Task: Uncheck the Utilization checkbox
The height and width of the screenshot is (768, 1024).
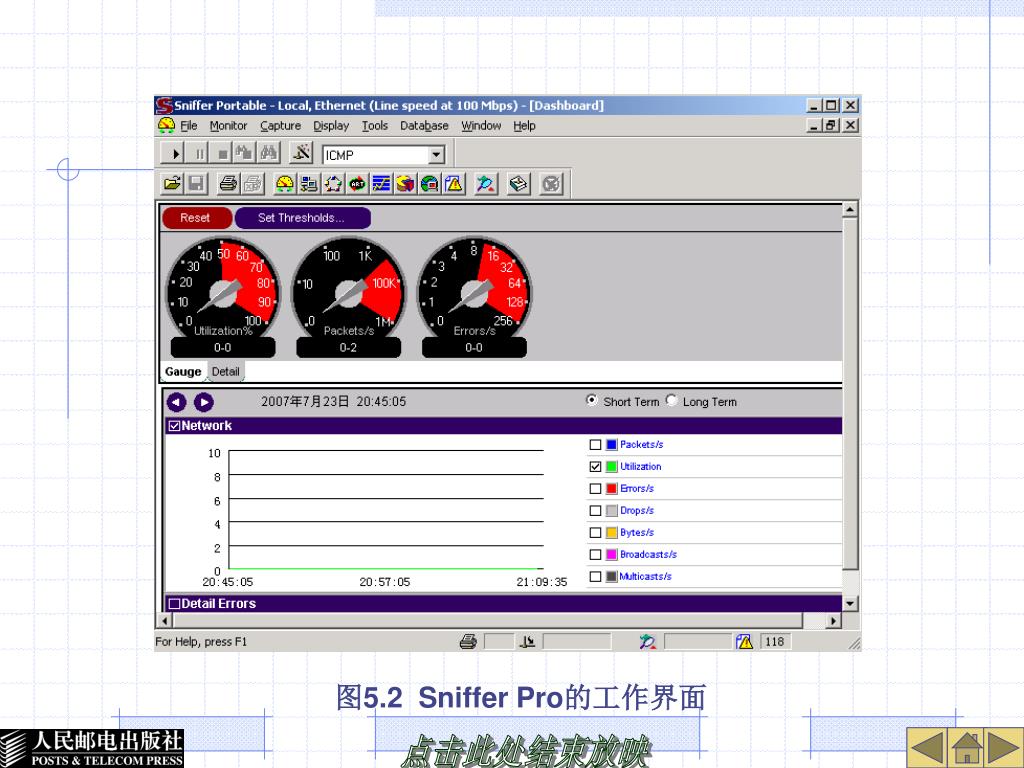Action: tap(595, 467)
